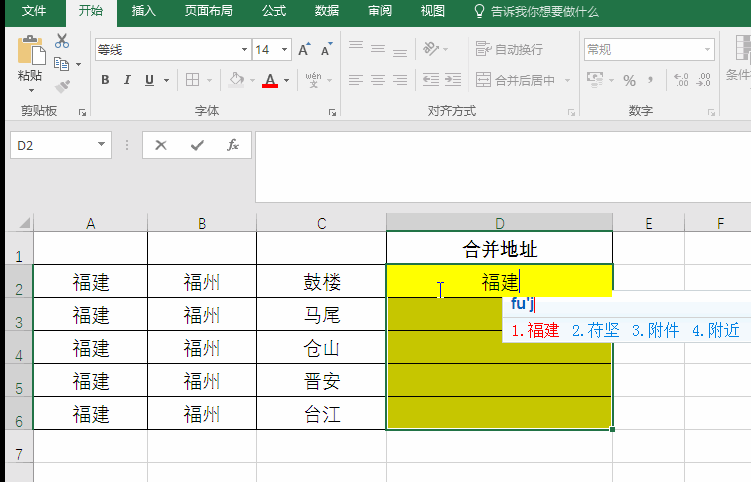Open underline style dropdown arrow

(166, 80)
